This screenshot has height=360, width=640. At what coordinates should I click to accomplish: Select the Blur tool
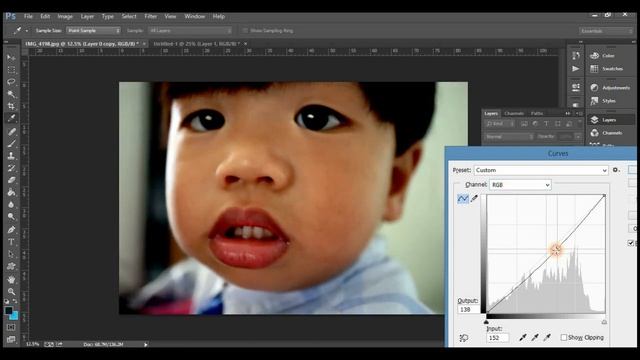(11, 204)
